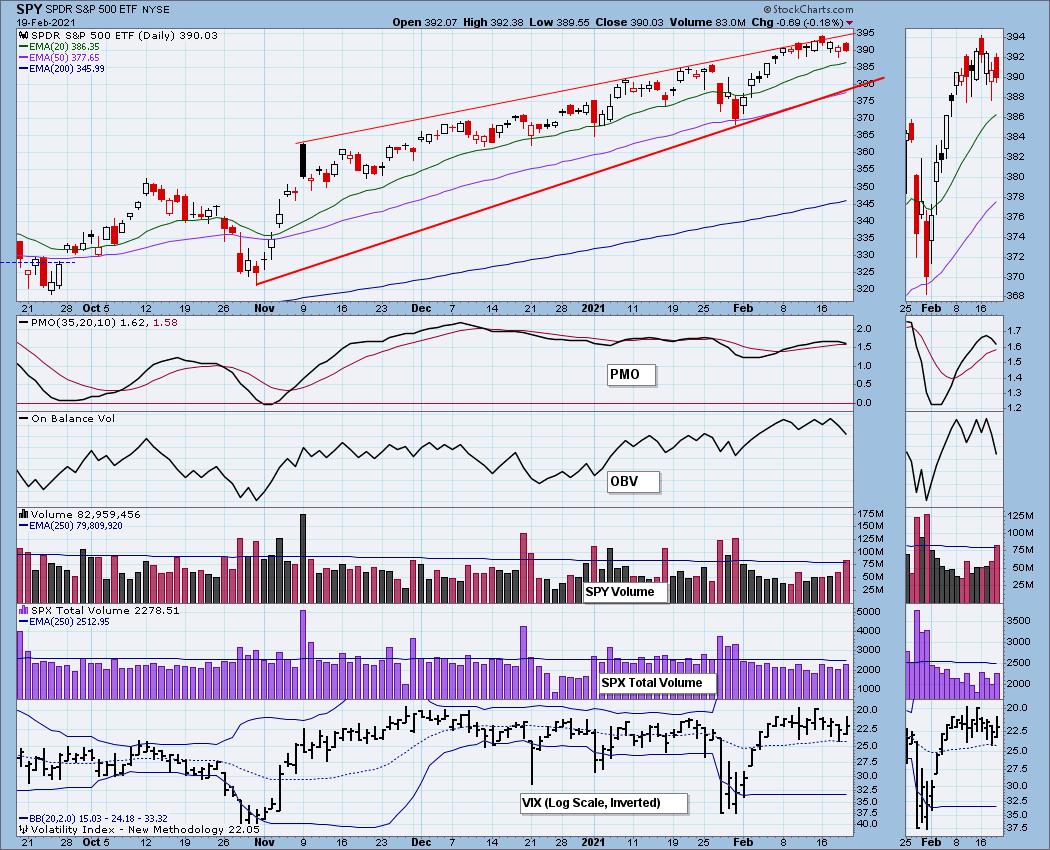Click the EMA(200) 345.99 legend text
The height and width of the screenshot is (850, 1050).
coord(67,68)
